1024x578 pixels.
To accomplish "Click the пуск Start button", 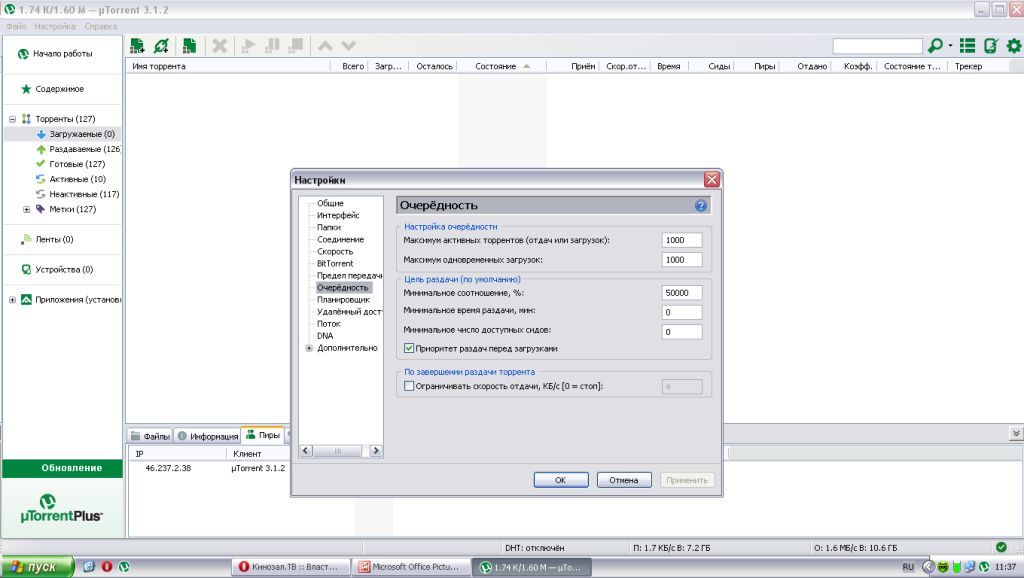I will (x=38, y=567).
